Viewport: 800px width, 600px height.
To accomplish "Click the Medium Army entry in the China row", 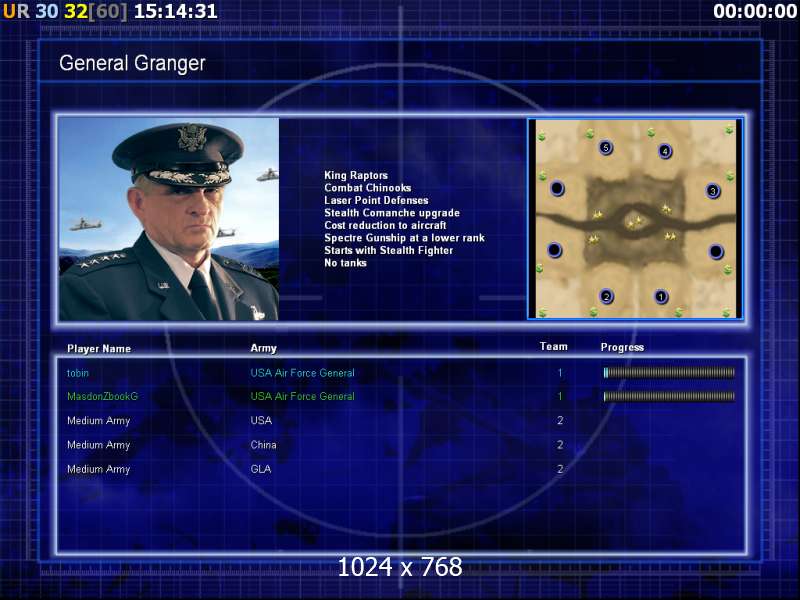I will [98, 445].
